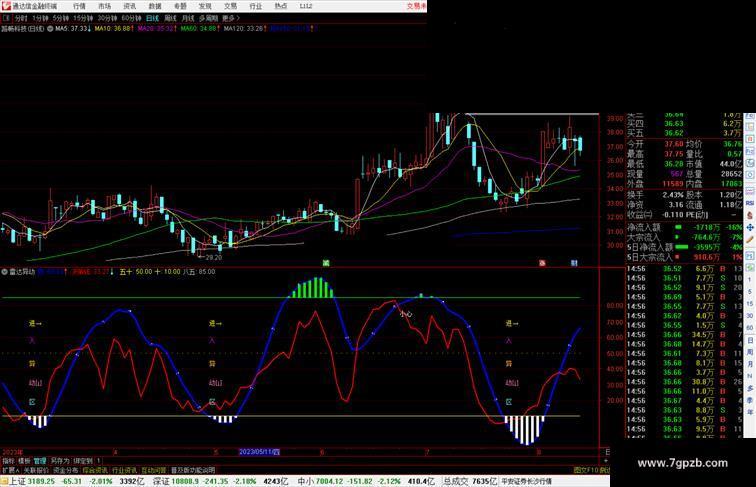Open the 行业资讯 bottom tab
This screenshot has width=756, height=487.
[124, 470]
